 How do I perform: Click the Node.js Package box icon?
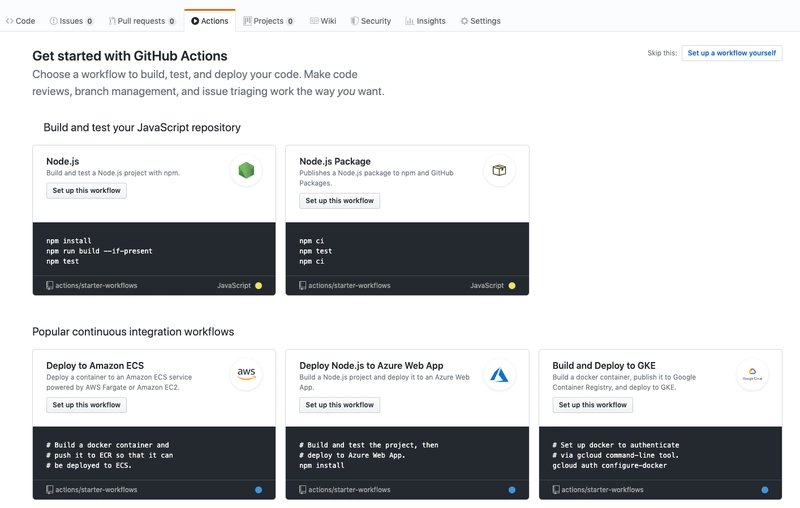499,170
